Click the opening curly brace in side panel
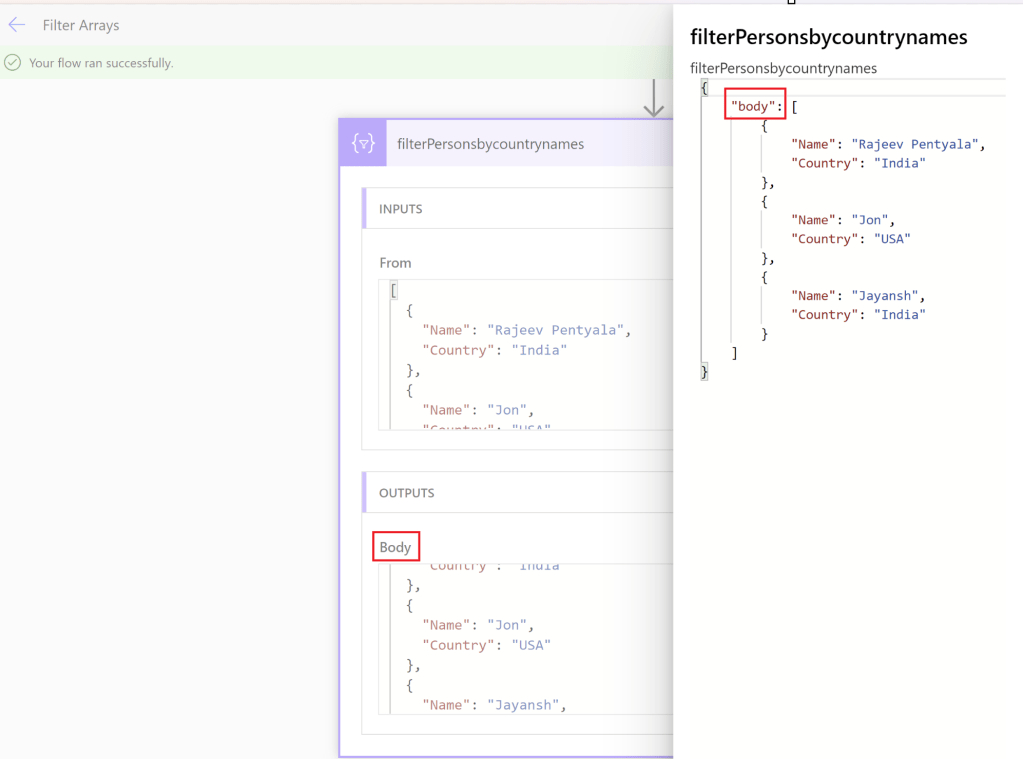Viewport: 1023px width, 759px height. click(704, 88)
